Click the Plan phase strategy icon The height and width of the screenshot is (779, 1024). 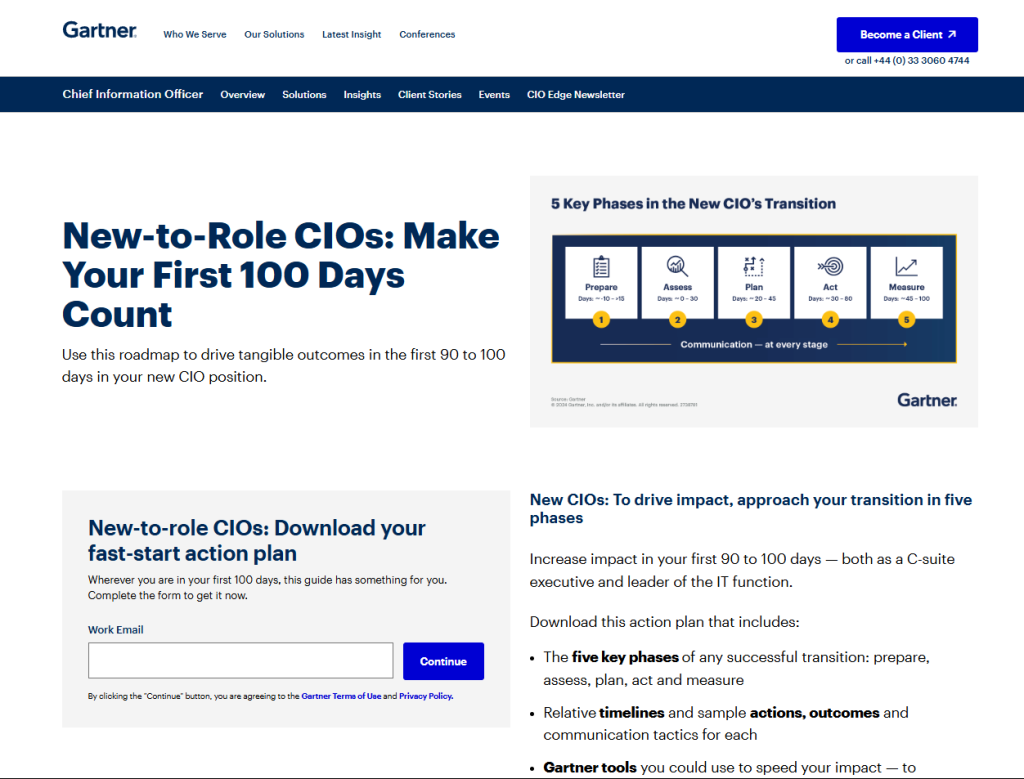(754, 266)
